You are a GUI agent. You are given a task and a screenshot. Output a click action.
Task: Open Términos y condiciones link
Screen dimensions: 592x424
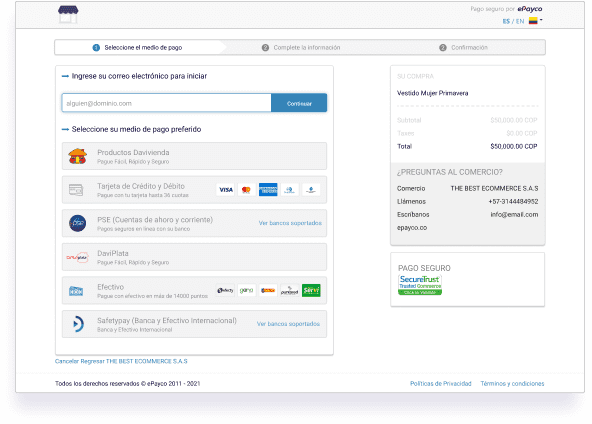coord(512,384)
